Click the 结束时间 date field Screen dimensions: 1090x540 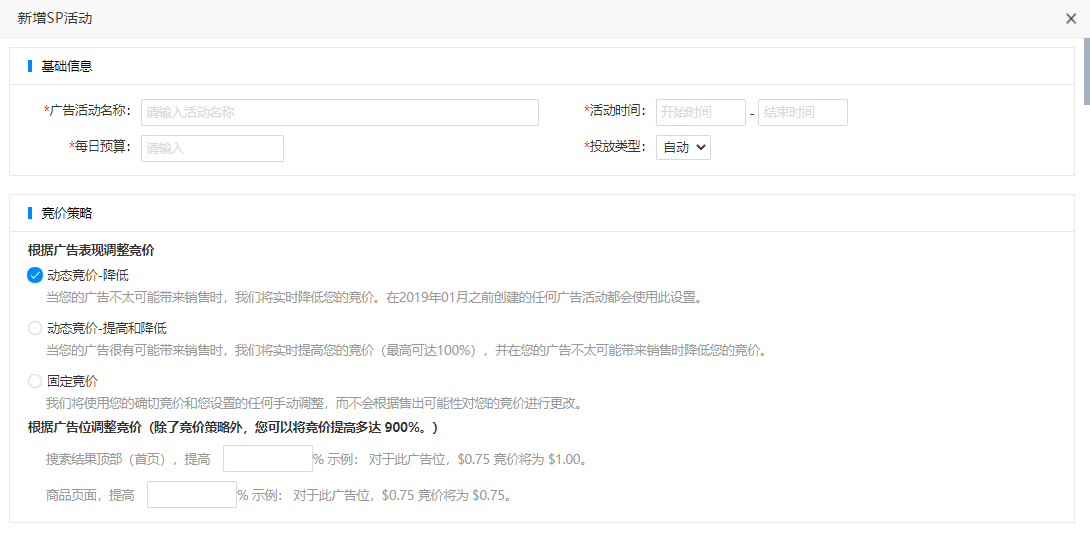803,113
